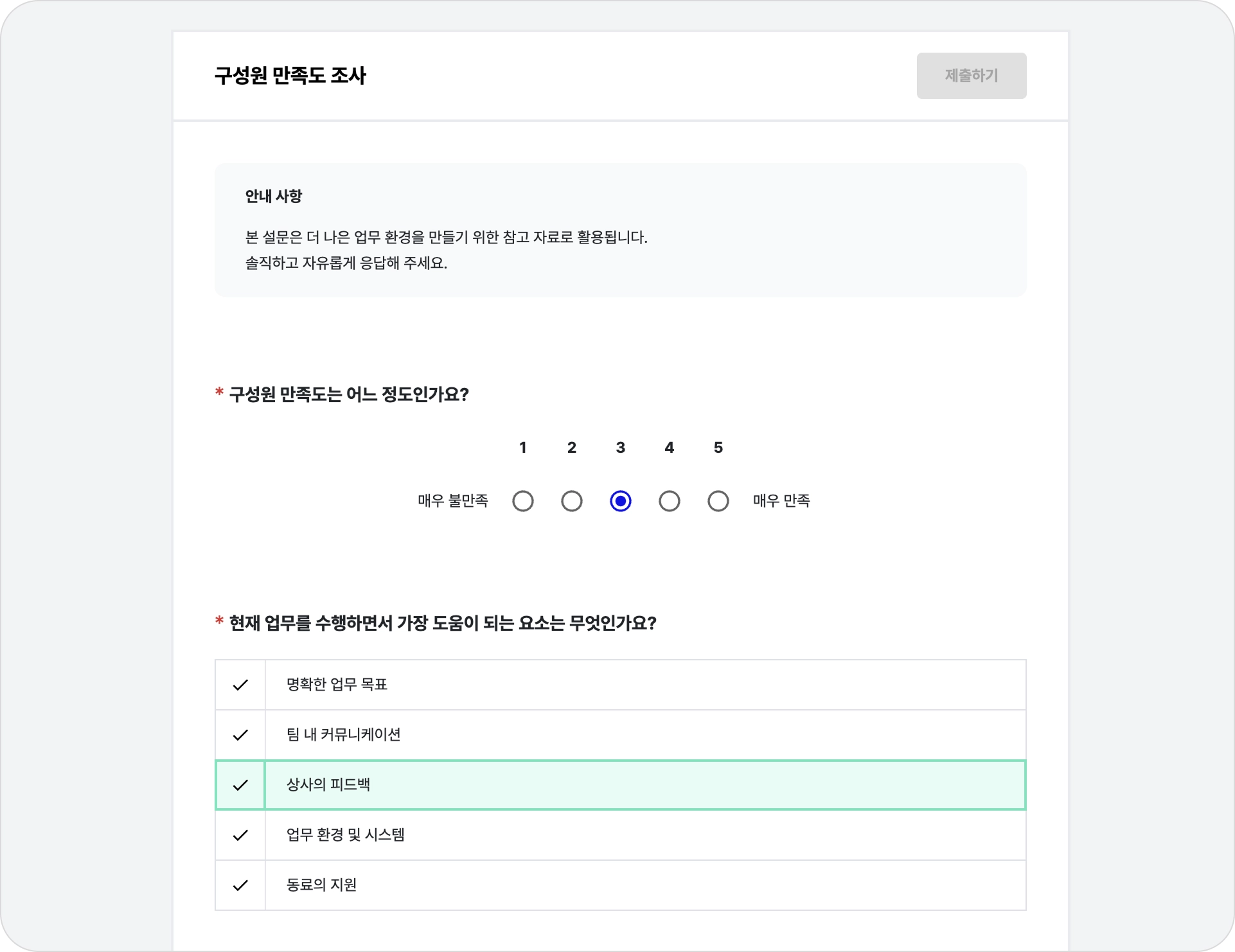
Task: Click the checkmark beside 동료의 지원
Action: tap(240, 885)
